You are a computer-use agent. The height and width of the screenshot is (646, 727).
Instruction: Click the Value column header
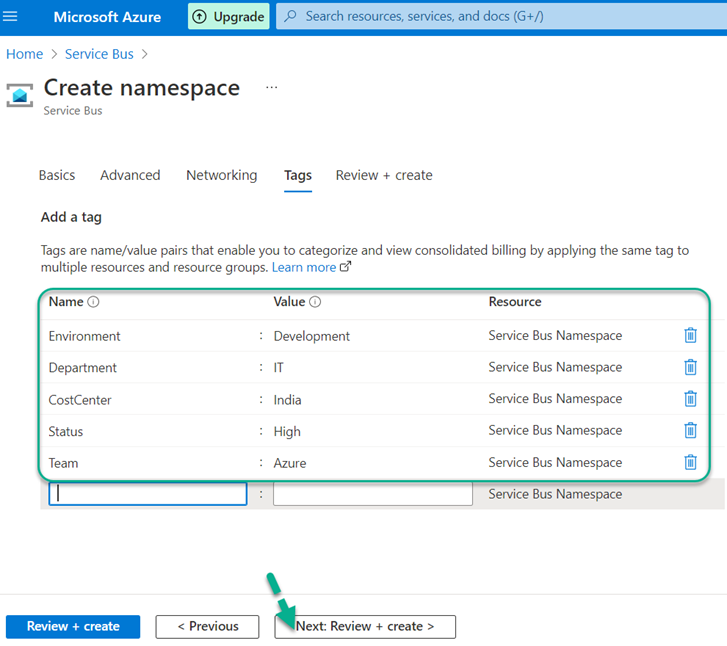(x=289, y=302)
